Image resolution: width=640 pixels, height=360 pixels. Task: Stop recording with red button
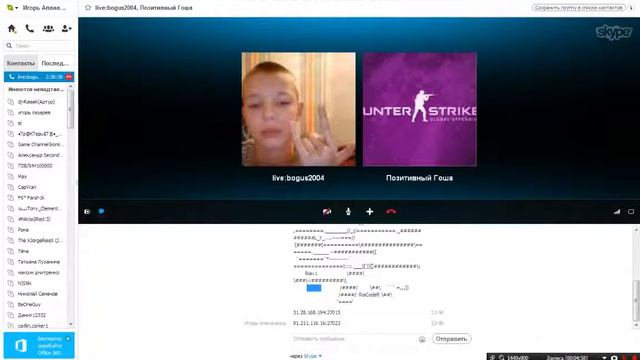(x=635, y=358)
